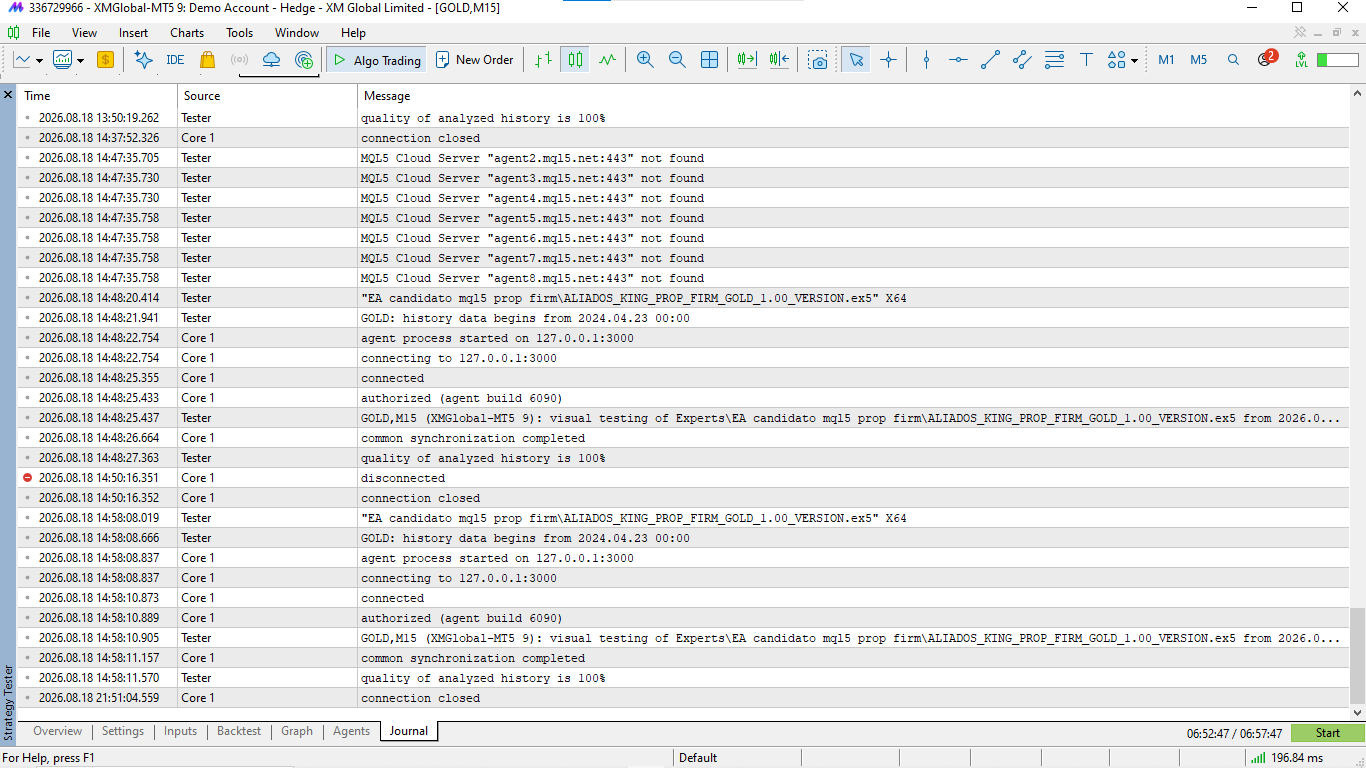1366x768 pixels.
Task: Open the toolbar search magnifier
Action: coord(1233,60)
